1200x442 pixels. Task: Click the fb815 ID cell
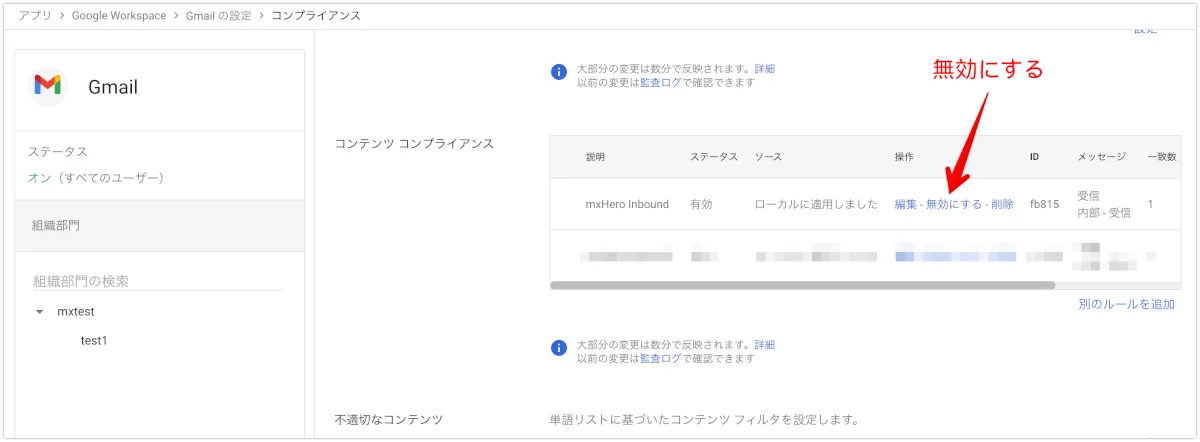coord(1044,204)
